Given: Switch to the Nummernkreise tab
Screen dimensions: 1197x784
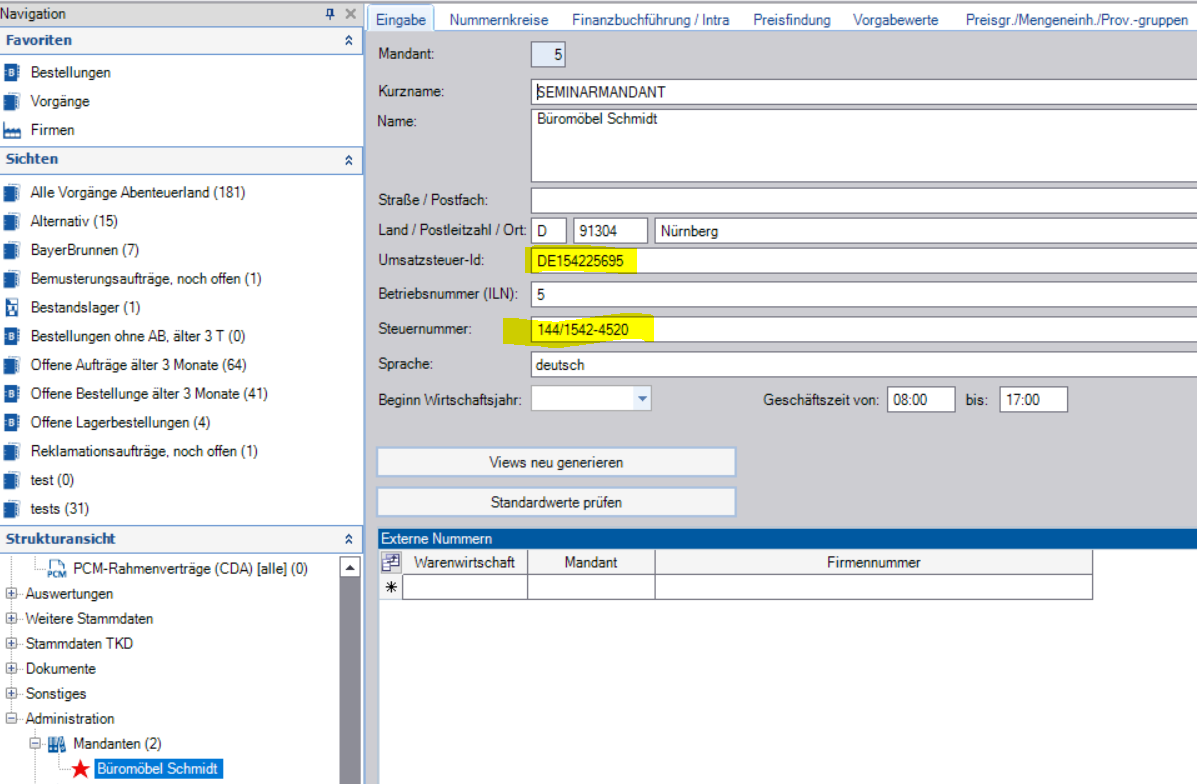Looking at the screenshot, I should 498,19.
